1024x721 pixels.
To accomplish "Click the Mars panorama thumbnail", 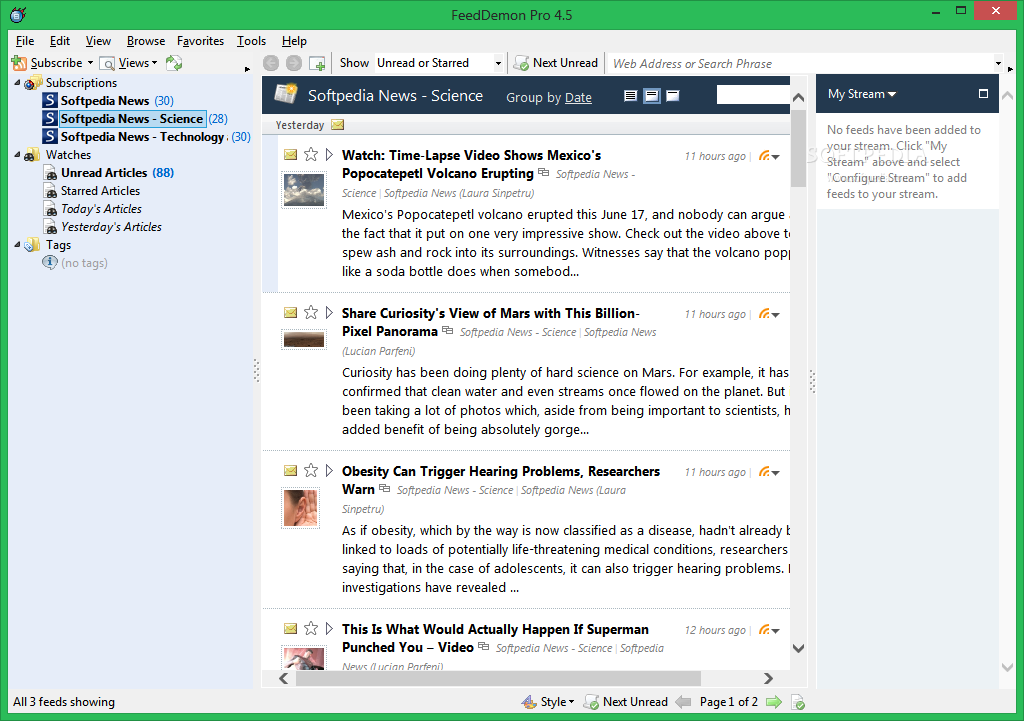I will coord(304,339).
